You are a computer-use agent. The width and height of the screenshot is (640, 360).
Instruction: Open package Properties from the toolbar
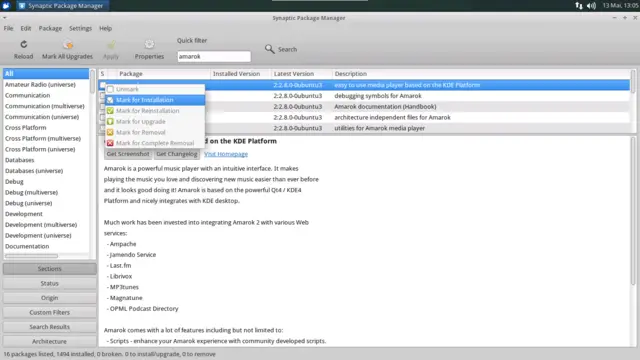[149, 44]
